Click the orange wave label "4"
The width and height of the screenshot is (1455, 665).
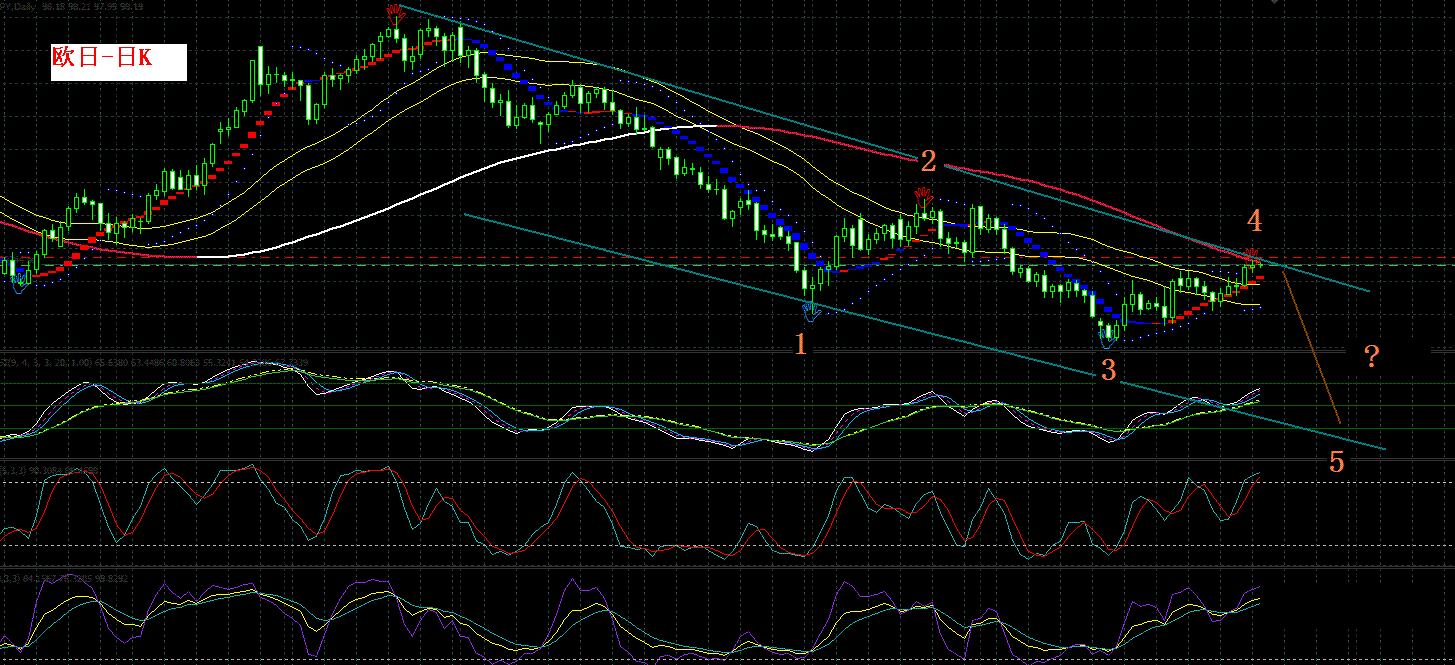coord(1254,220)
